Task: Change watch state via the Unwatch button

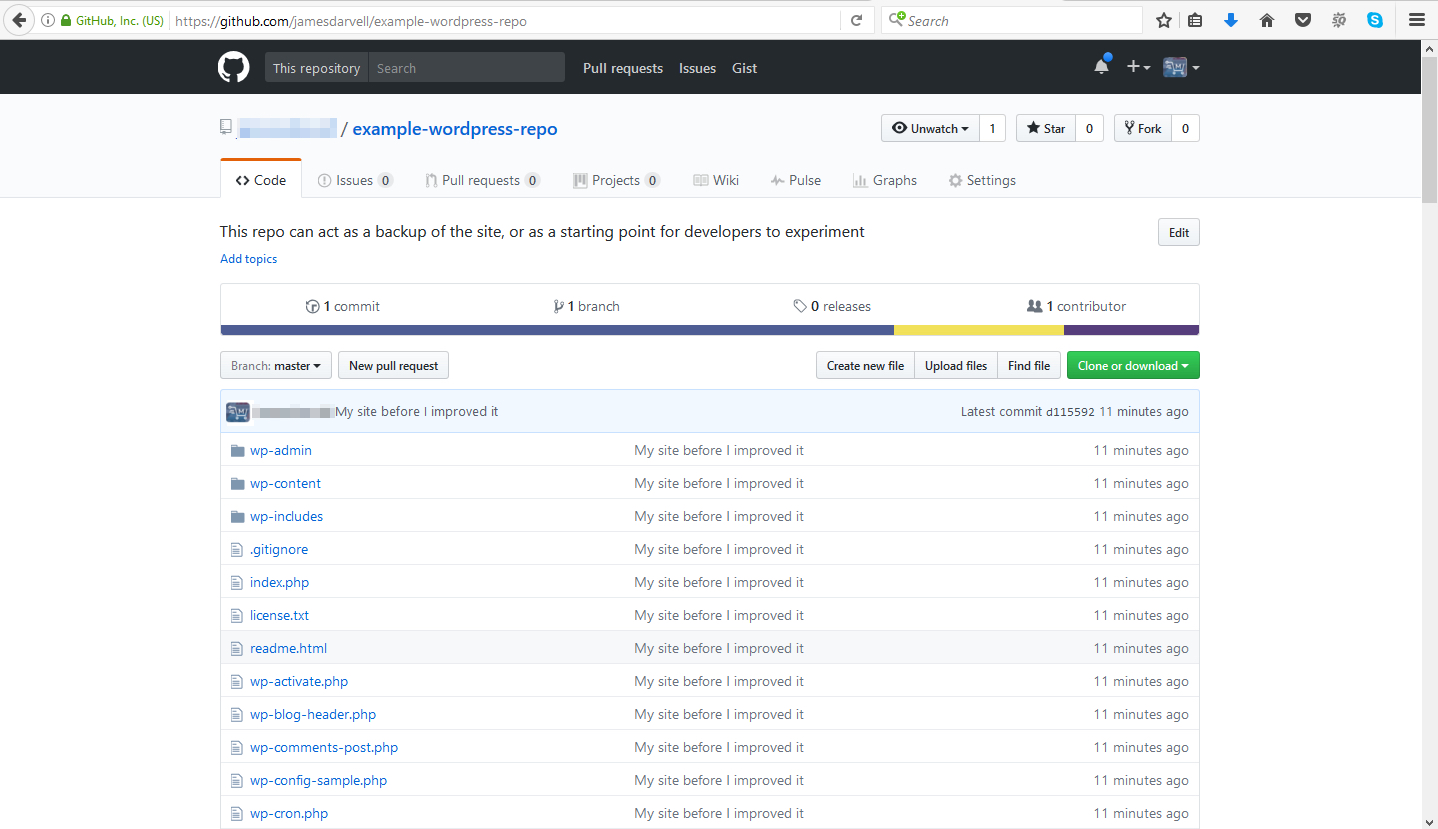Action: [x=929, y=128]
